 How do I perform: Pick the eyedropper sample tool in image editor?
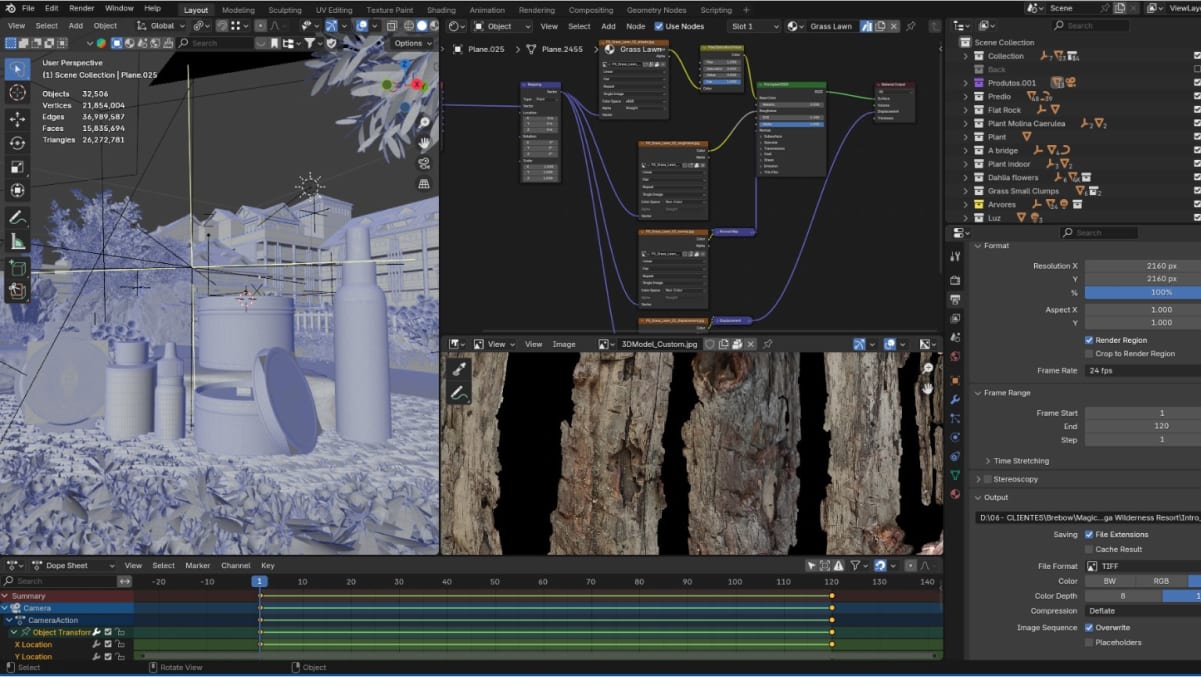[x=459, y=369]
